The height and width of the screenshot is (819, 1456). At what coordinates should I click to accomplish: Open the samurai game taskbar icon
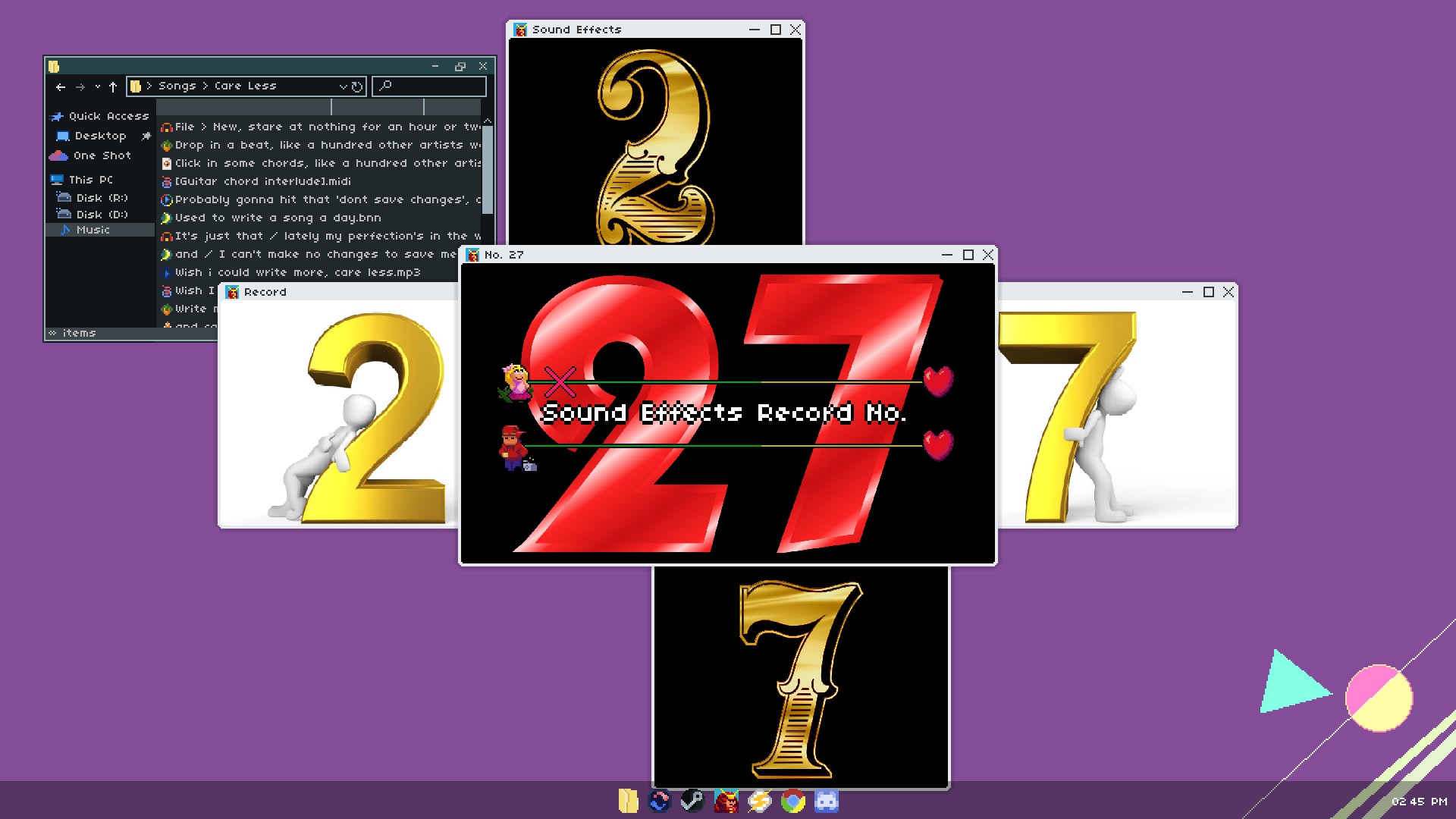point(726,801)
